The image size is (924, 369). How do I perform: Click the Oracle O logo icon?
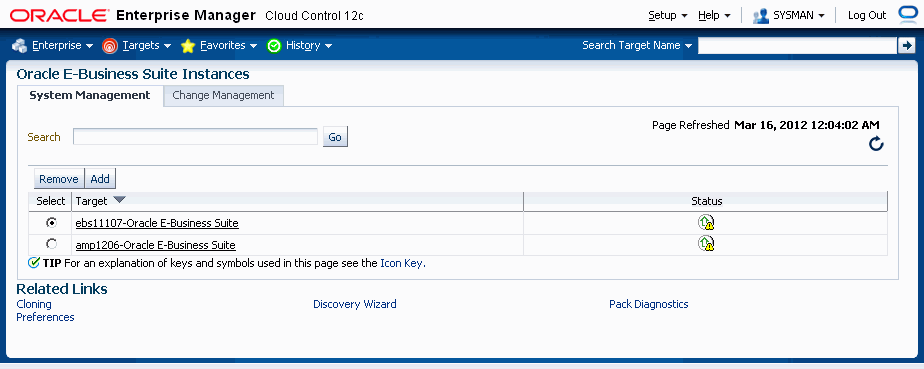(x=906, y=15)
